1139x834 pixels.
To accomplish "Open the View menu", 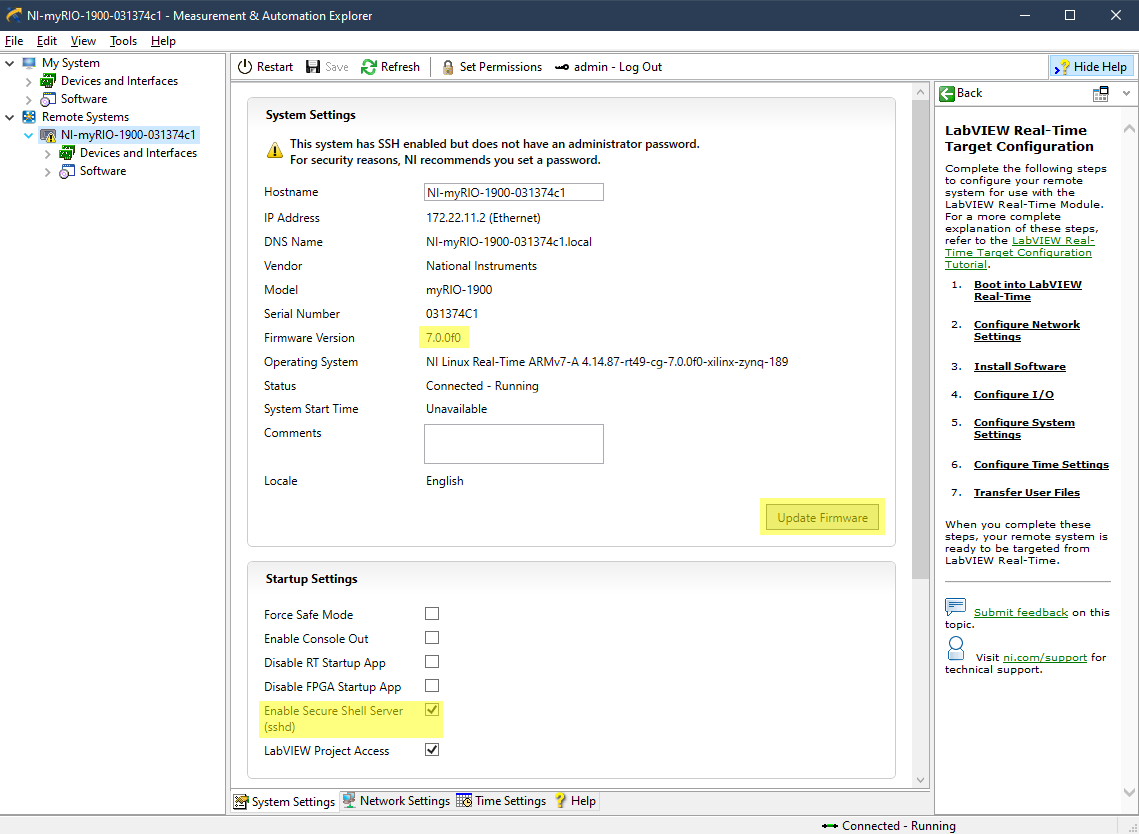I will click(x=83, y=41).
